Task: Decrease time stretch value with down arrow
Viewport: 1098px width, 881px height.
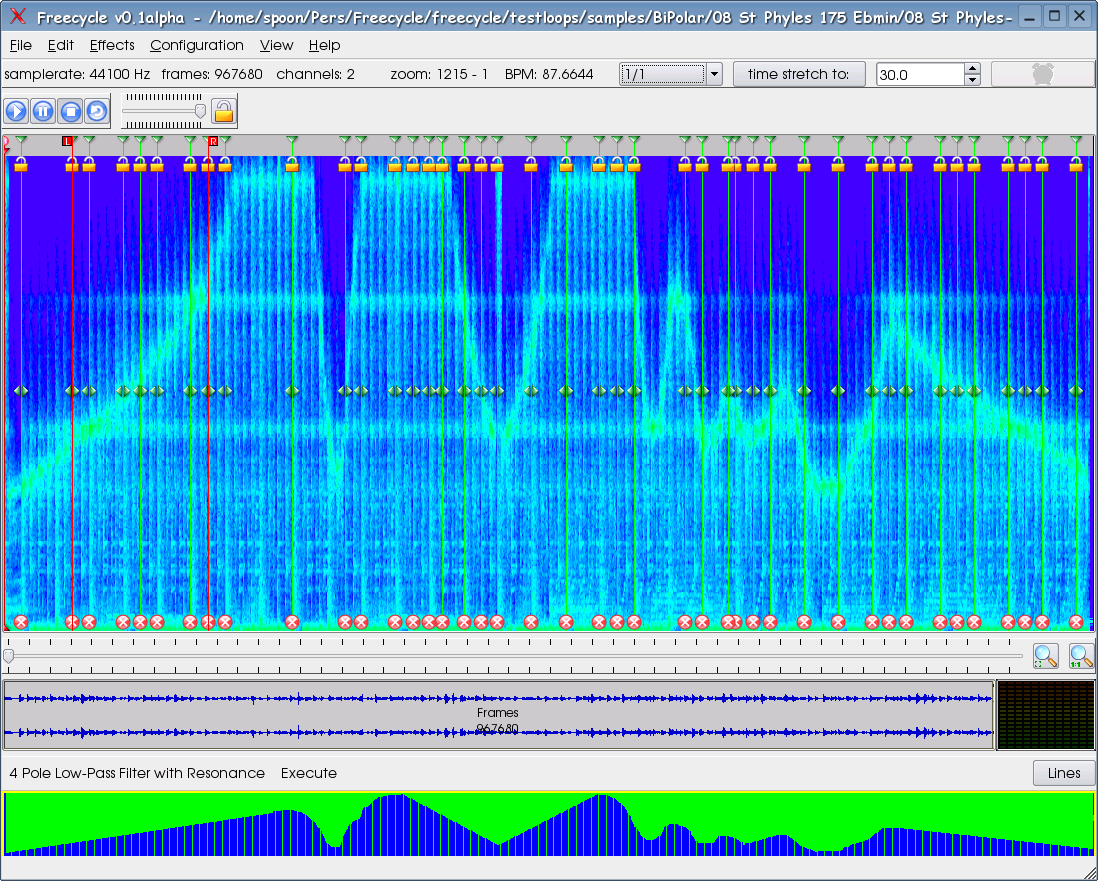Action: pyautogui.click(x=972, y=80)
